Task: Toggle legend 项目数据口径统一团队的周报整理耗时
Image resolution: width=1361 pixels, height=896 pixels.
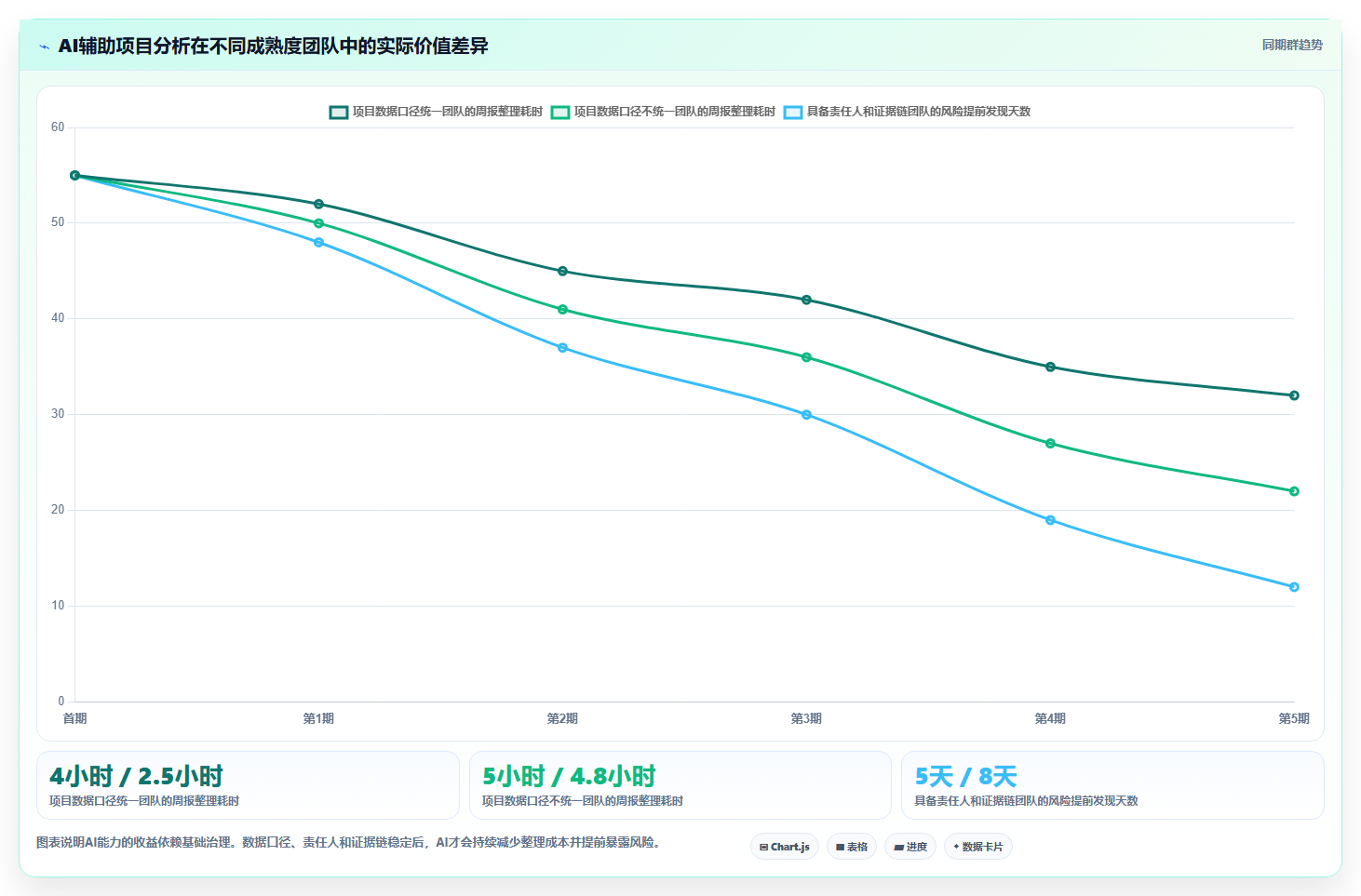Action: coord(436,112)
